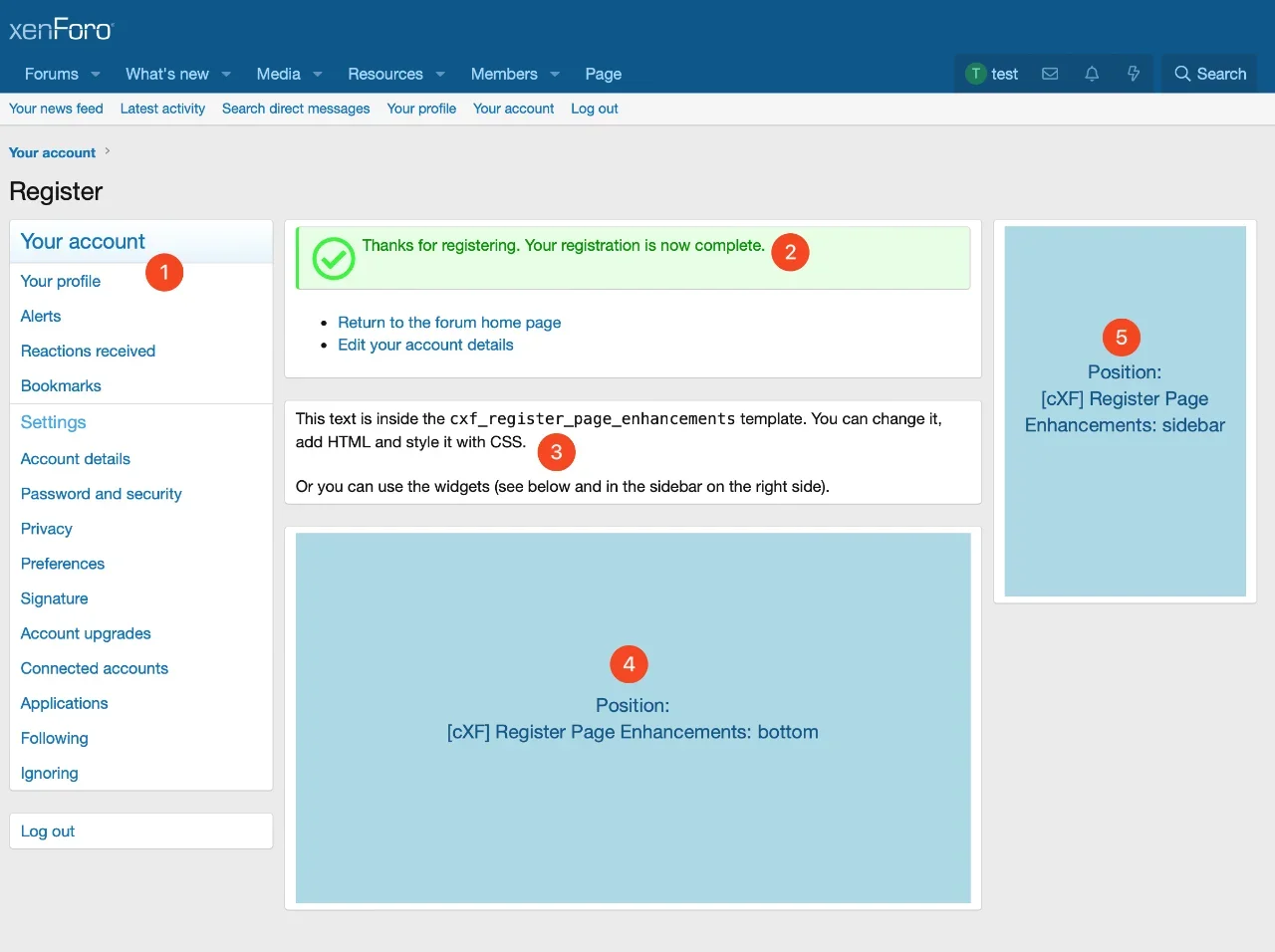Open the Resources dropdown chevron
Viewport: 1275px width, 952px height.
tap(441, 74)
